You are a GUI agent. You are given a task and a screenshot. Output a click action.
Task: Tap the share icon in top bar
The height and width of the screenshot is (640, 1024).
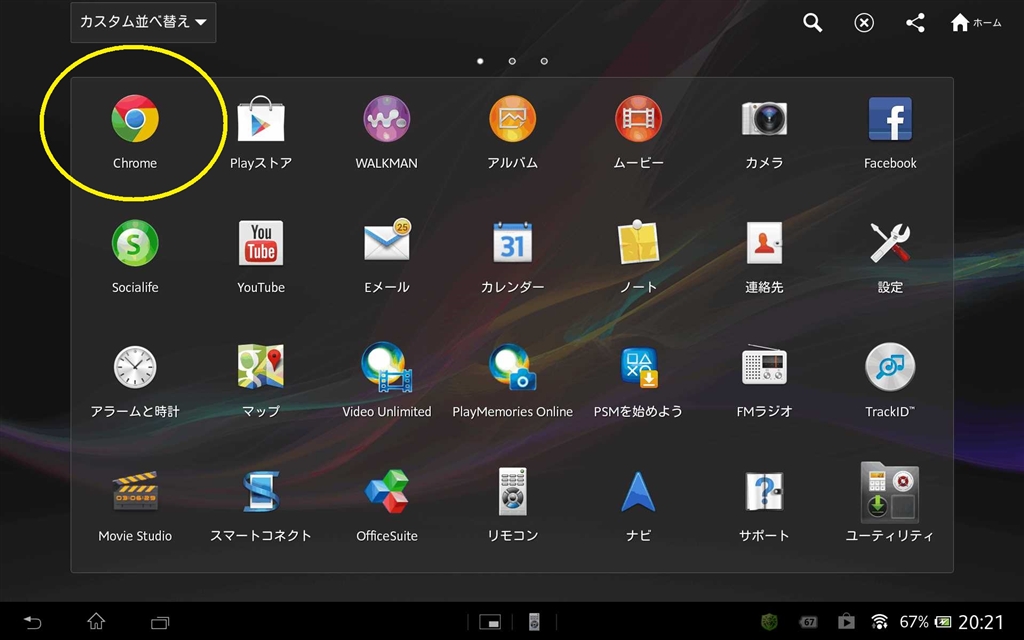[x=915, y=23]
